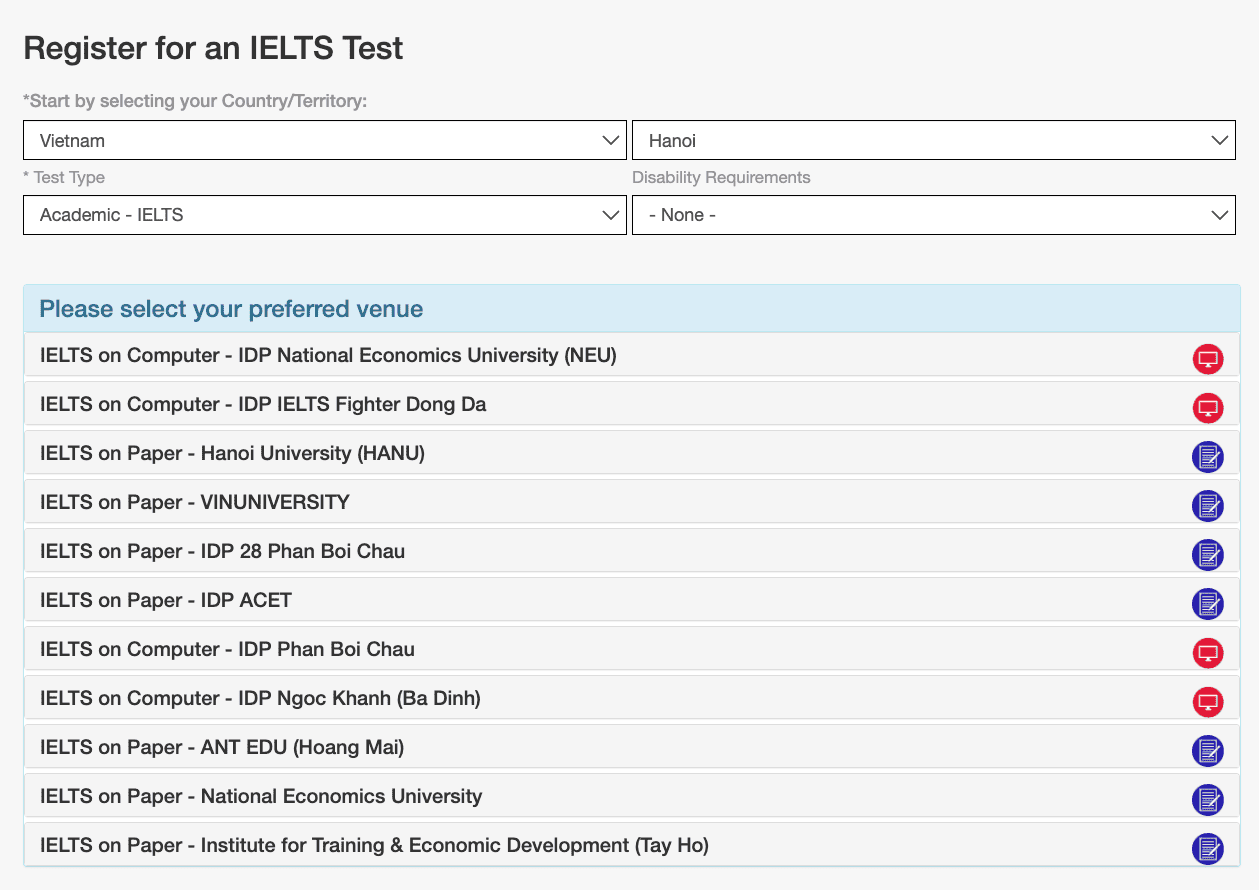Screen dimensions: 1259x890
Task: Click the computer icon for IDP National Economics University (NEU)
Action: pos(1207,359)
